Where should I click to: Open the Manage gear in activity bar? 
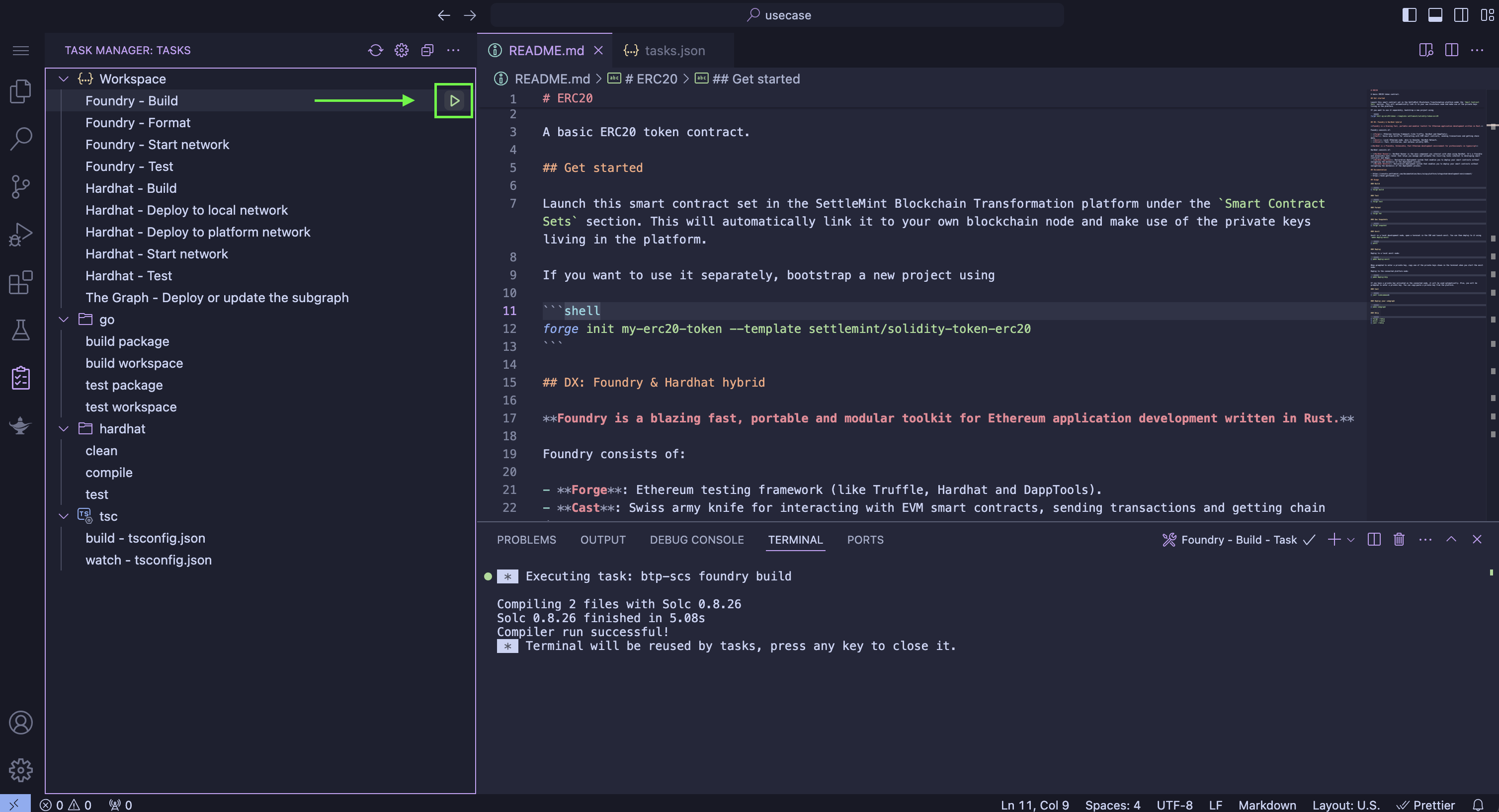pos(21,770)
